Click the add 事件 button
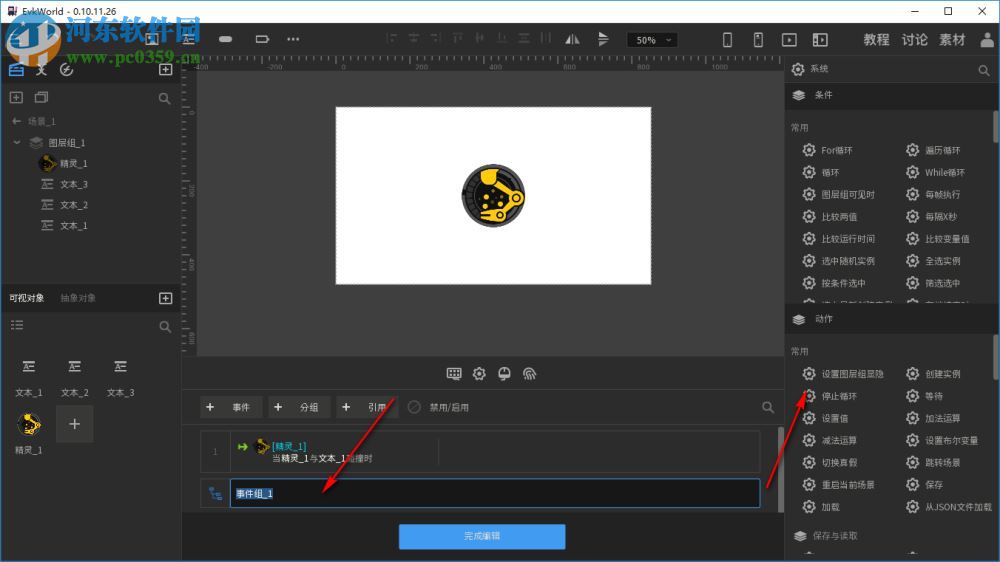The image size is (1000, 562). [231, 407]
